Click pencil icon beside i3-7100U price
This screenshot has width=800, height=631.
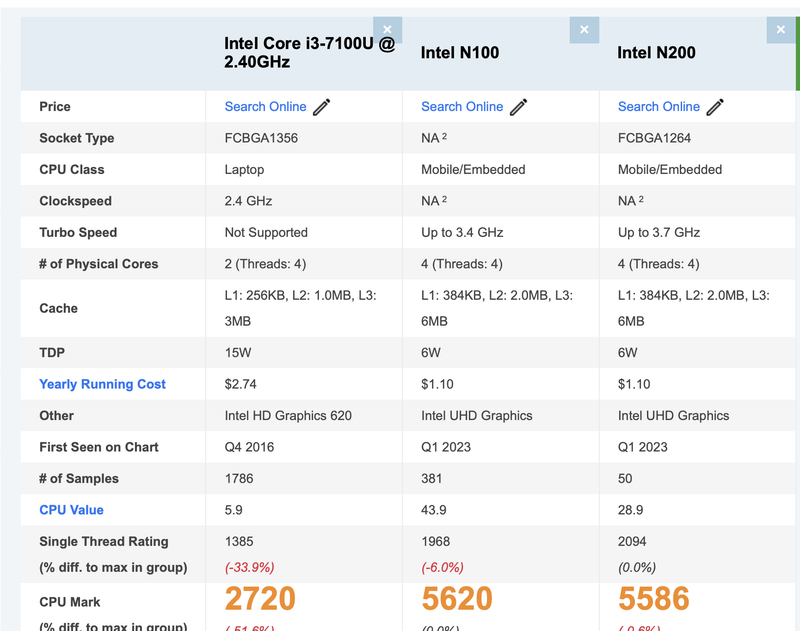click(321, 107)
